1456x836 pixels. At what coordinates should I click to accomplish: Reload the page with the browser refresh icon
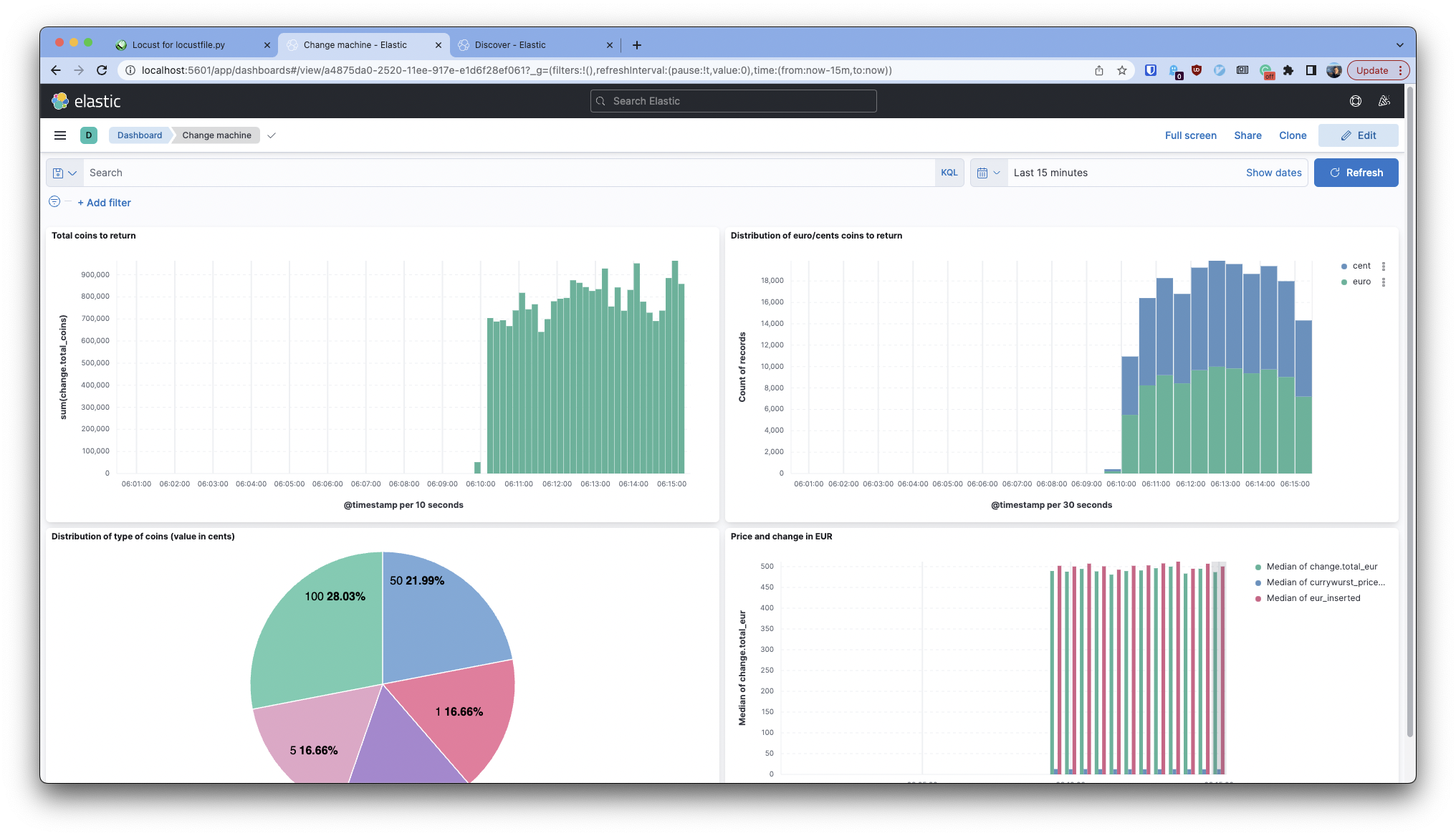[x=102, y=70]
